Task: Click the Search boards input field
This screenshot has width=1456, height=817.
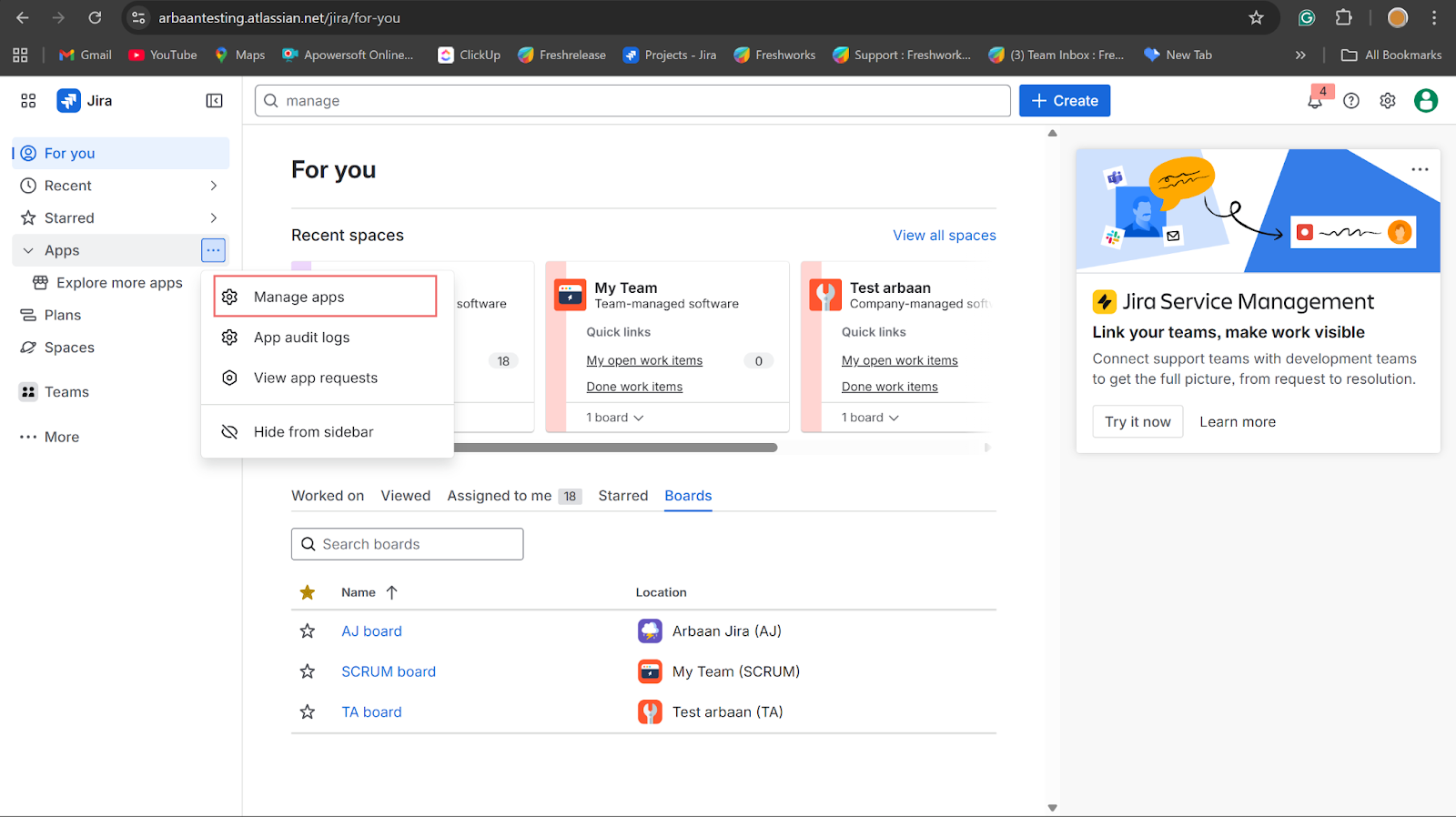Action: point(407,544)
